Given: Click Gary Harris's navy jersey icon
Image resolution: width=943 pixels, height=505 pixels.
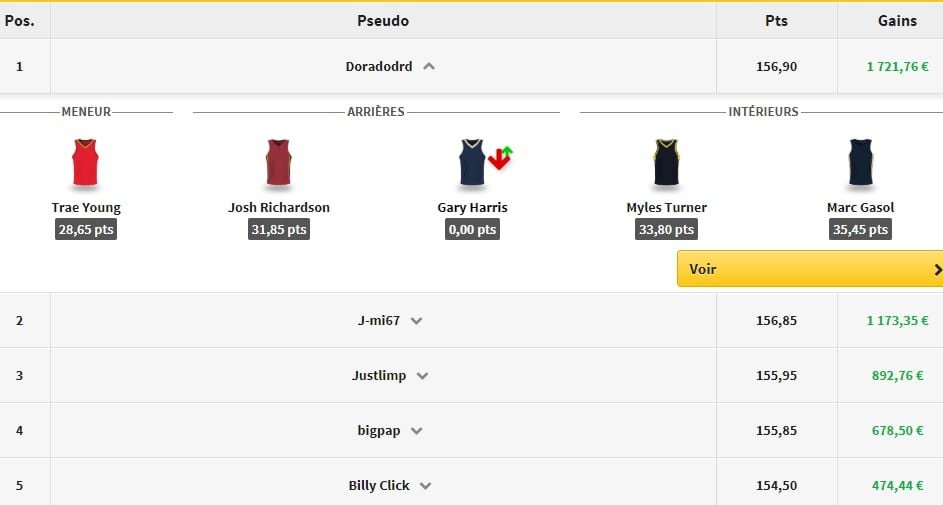Looking at the screenshot, I should tap(472, 162).
